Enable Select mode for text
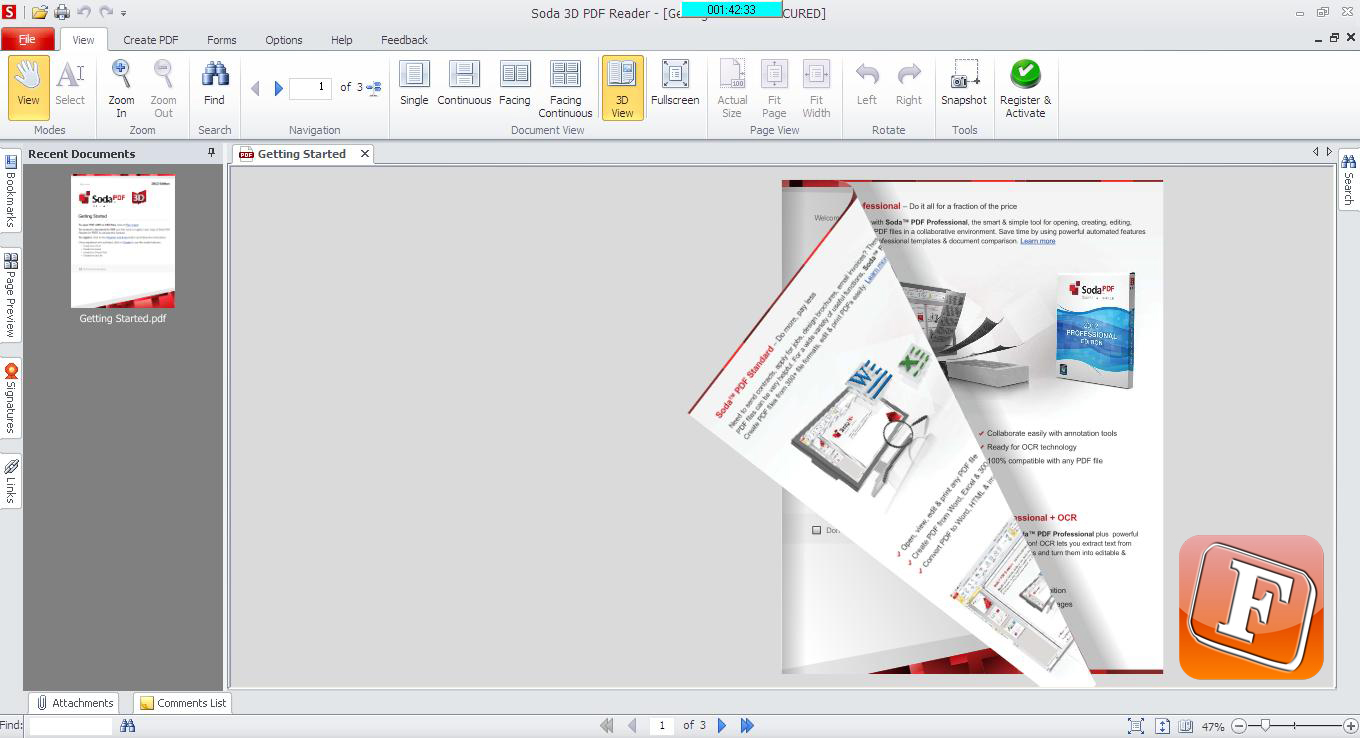This screenshot has width=1360, height=738. click(70, 83)
